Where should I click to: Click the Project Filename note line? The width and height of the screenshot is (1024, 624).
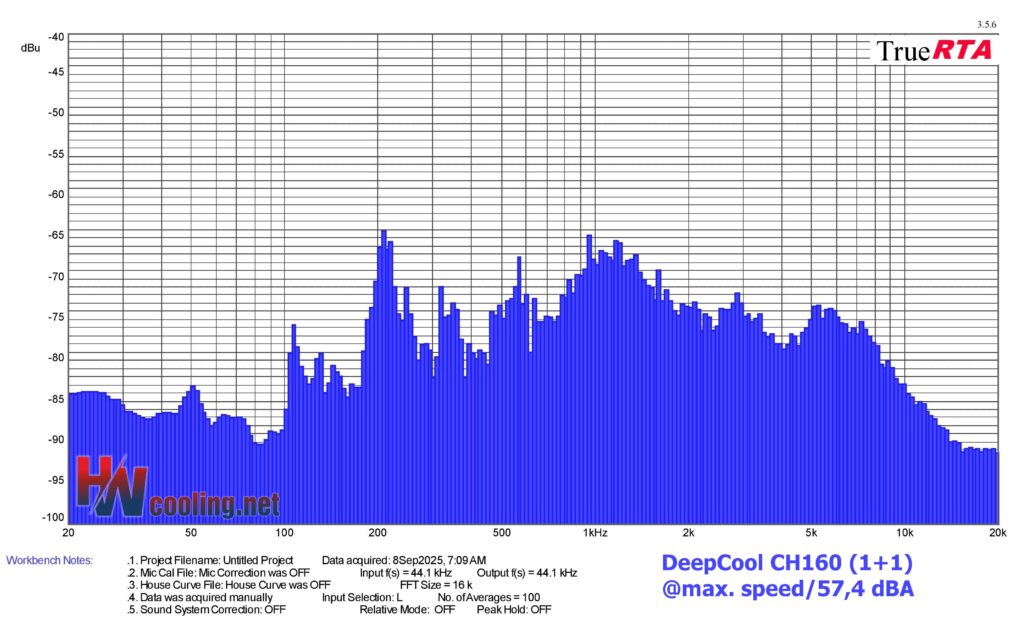210,560
